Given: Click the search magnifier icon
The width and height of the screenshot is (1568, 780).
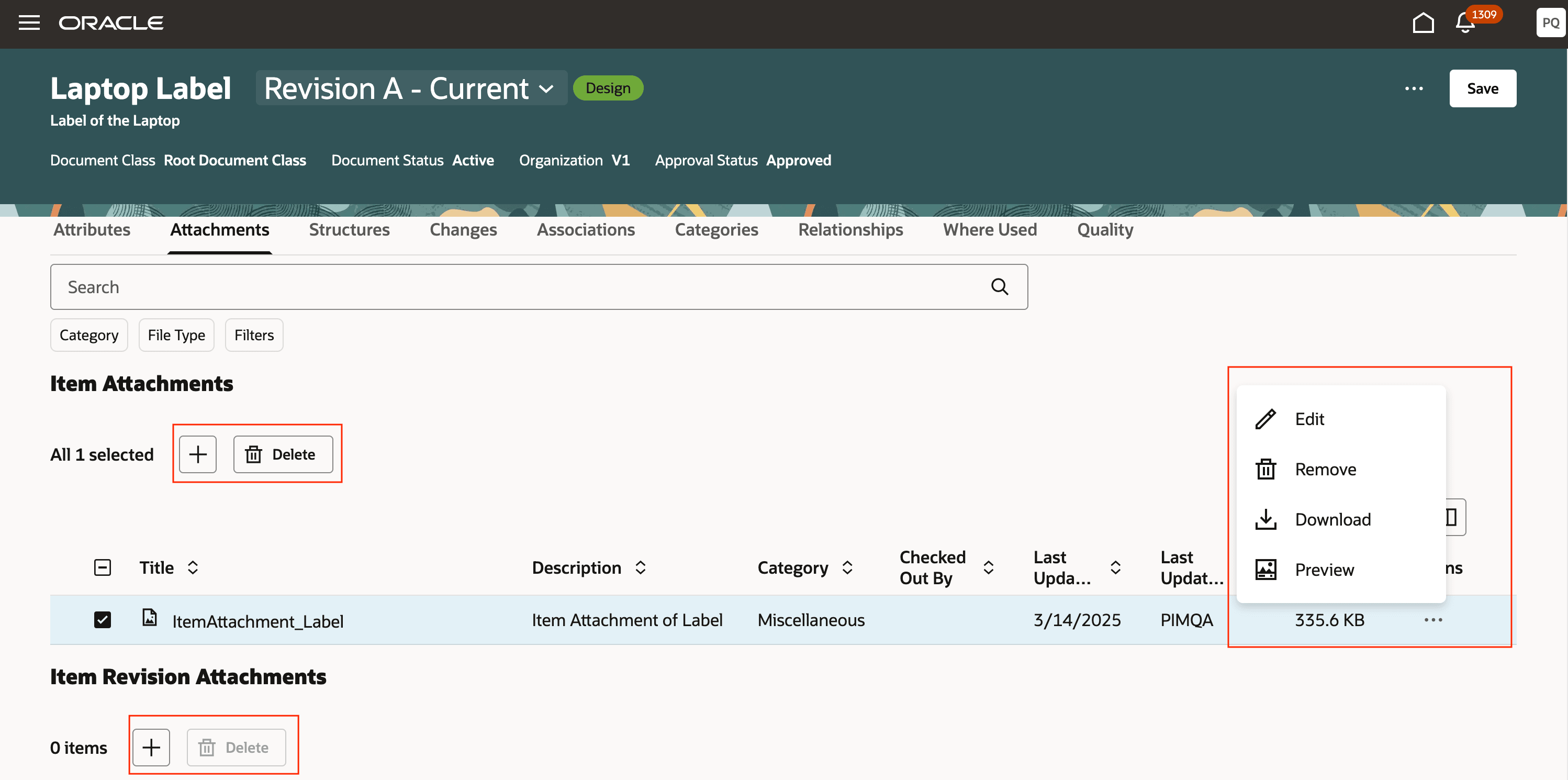Looking at the screenshot, I should [999, 287].
